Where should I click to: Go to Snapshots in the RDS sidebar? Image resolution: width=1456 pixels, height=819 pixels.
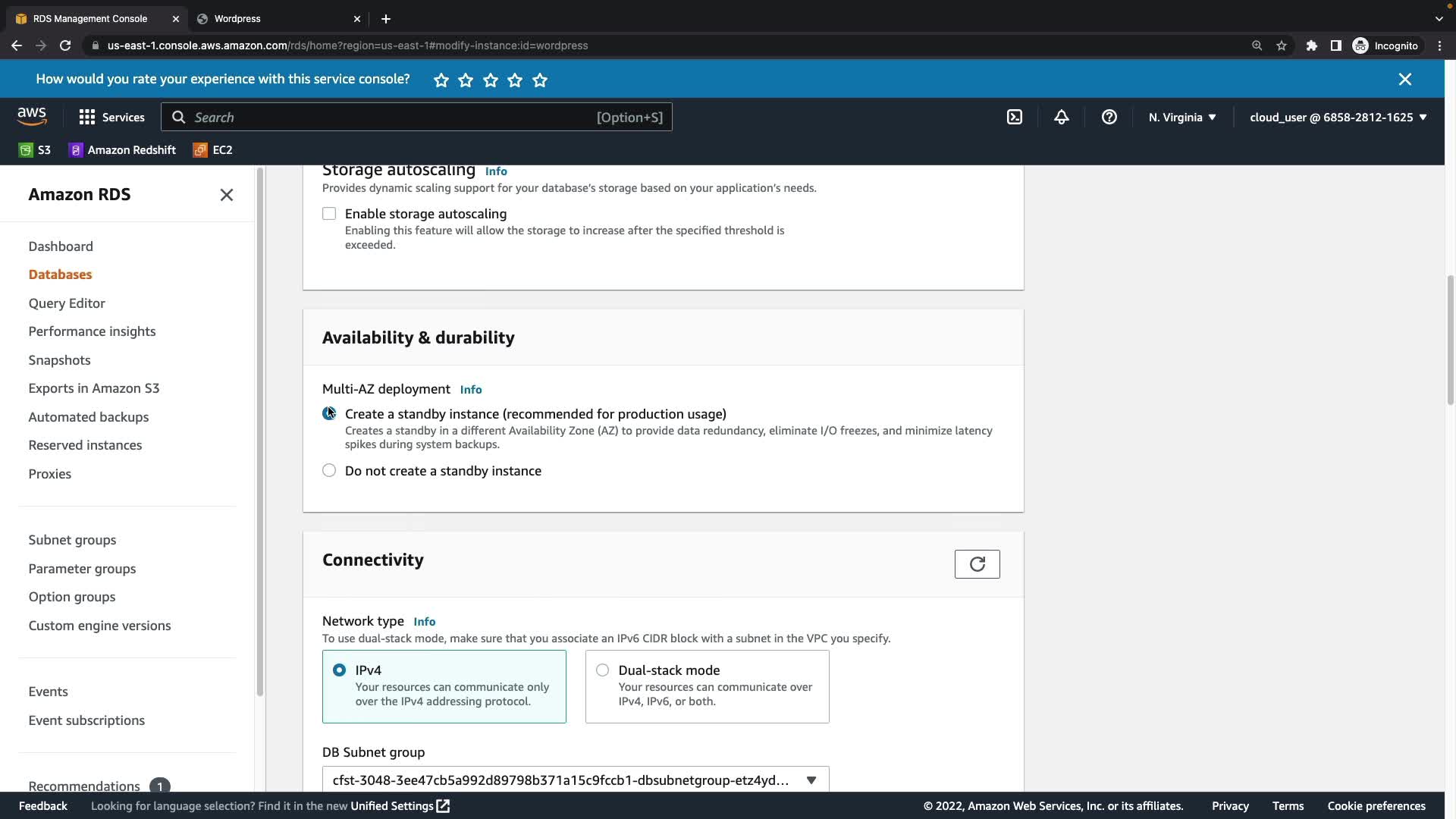[x=59, y=360]
